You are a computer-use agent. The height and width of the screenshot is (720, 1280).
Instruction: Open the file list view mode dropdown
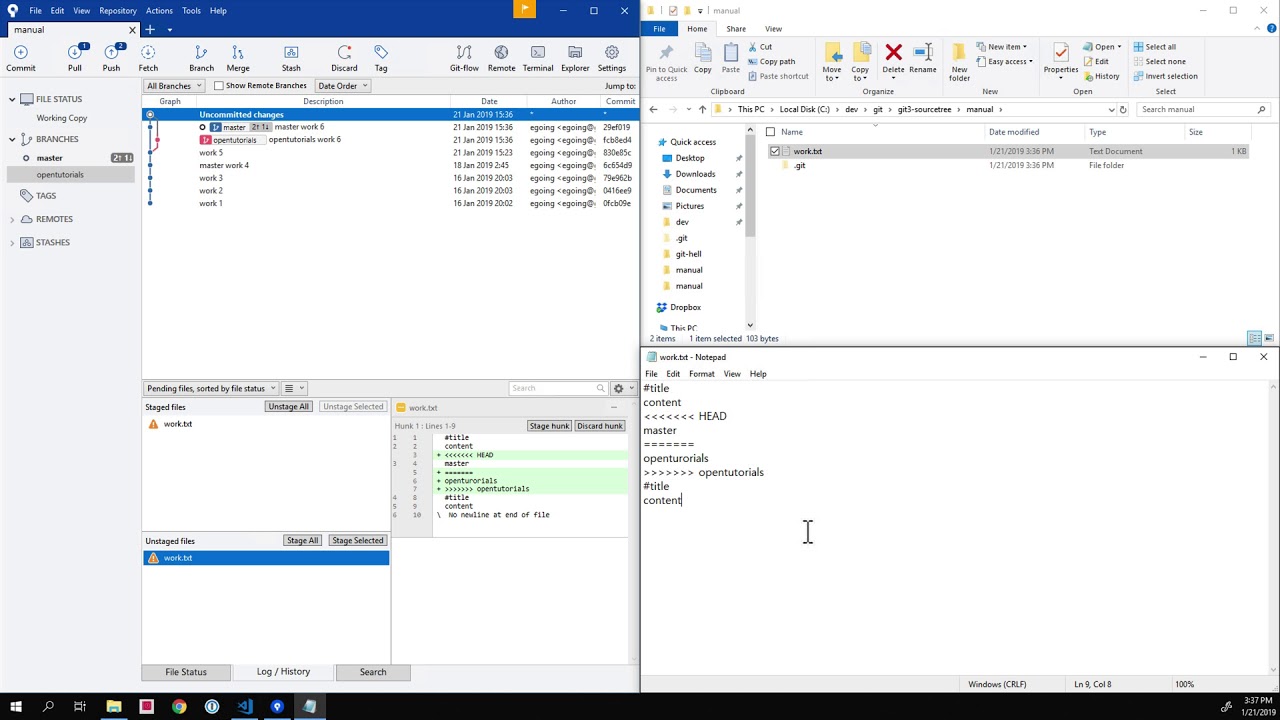(x=293, y=388)
